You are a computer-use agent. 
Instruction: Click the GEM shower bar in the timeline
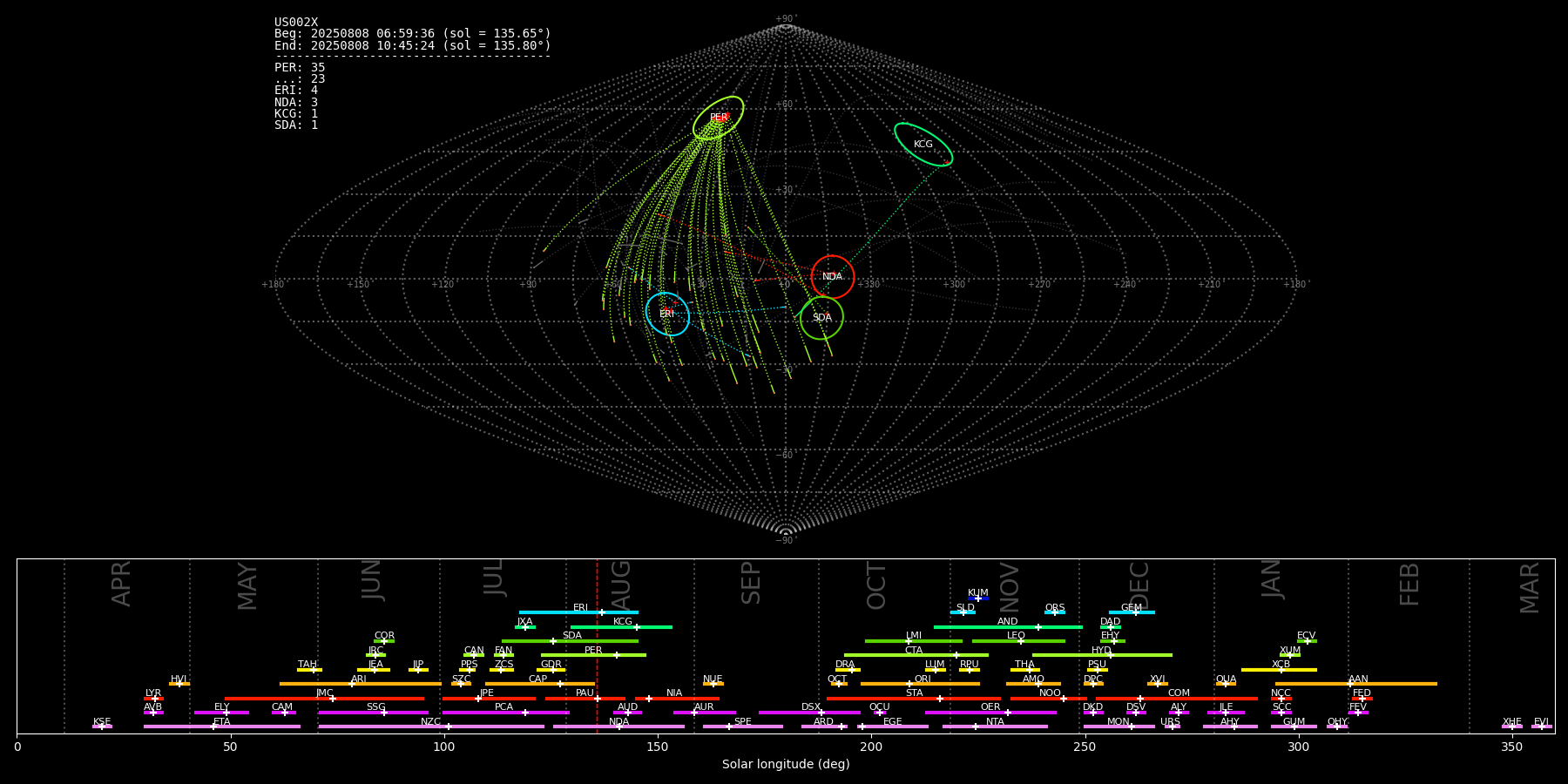point(1132,612)
